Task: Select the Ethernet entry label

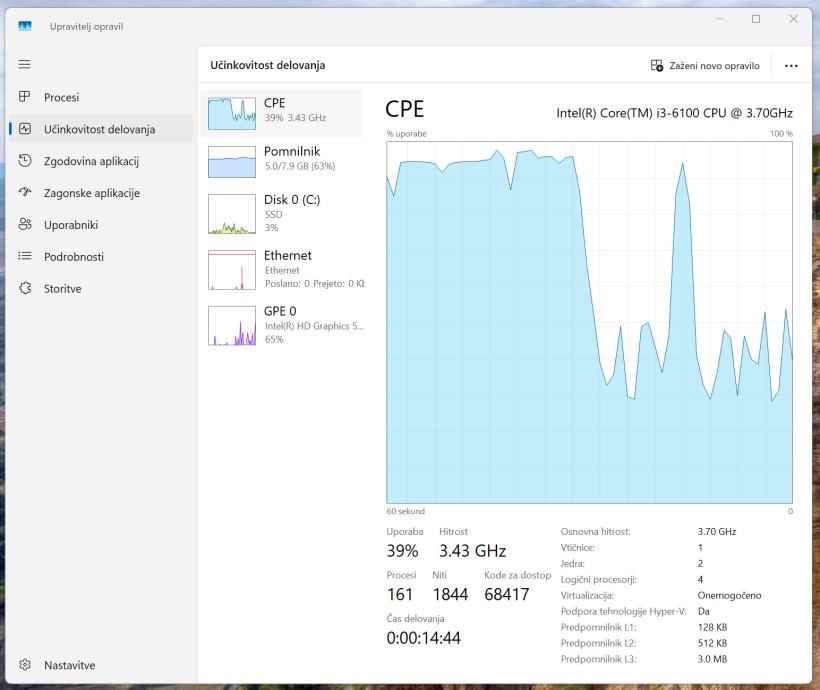Action: 288,255
